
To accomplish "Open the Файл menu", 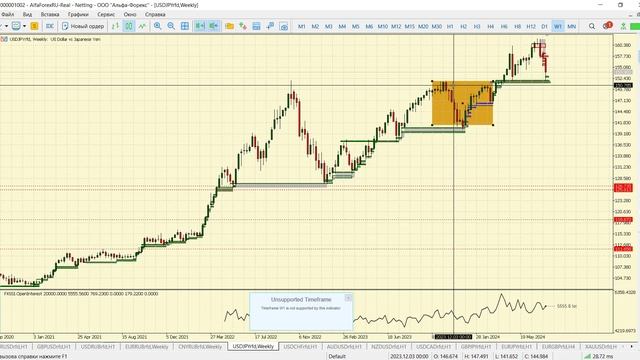I will (x=8, y=14).
